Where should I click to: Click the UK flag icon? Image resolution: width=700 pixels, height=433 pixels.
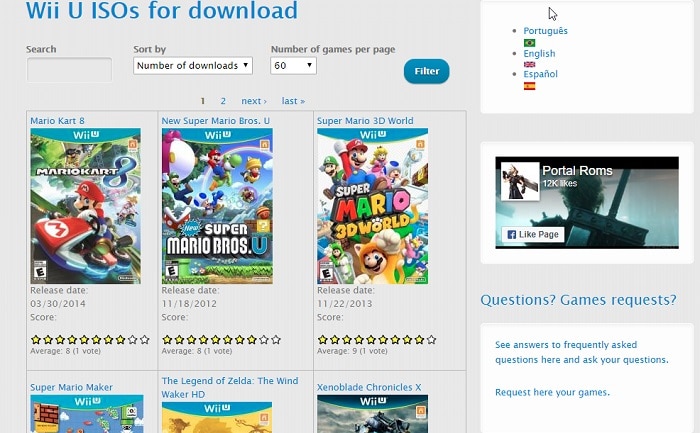pos(529,64)
